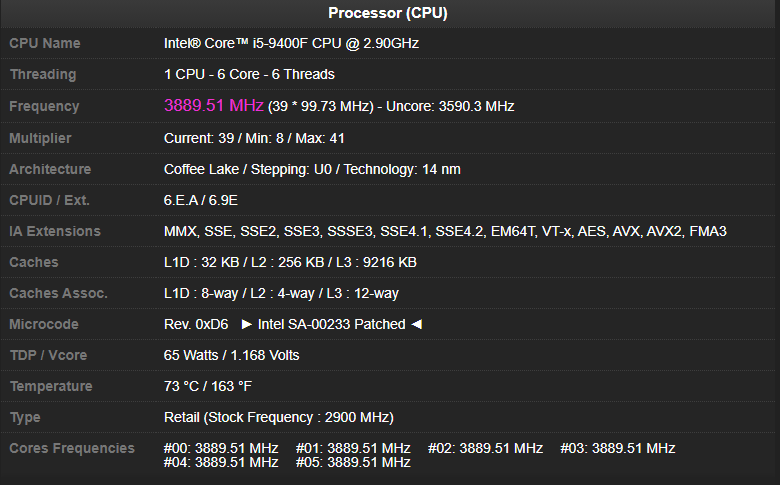Viewport: 780px width, 485px height.
Task: Select the "Caches" label
Action: (34, 262)
